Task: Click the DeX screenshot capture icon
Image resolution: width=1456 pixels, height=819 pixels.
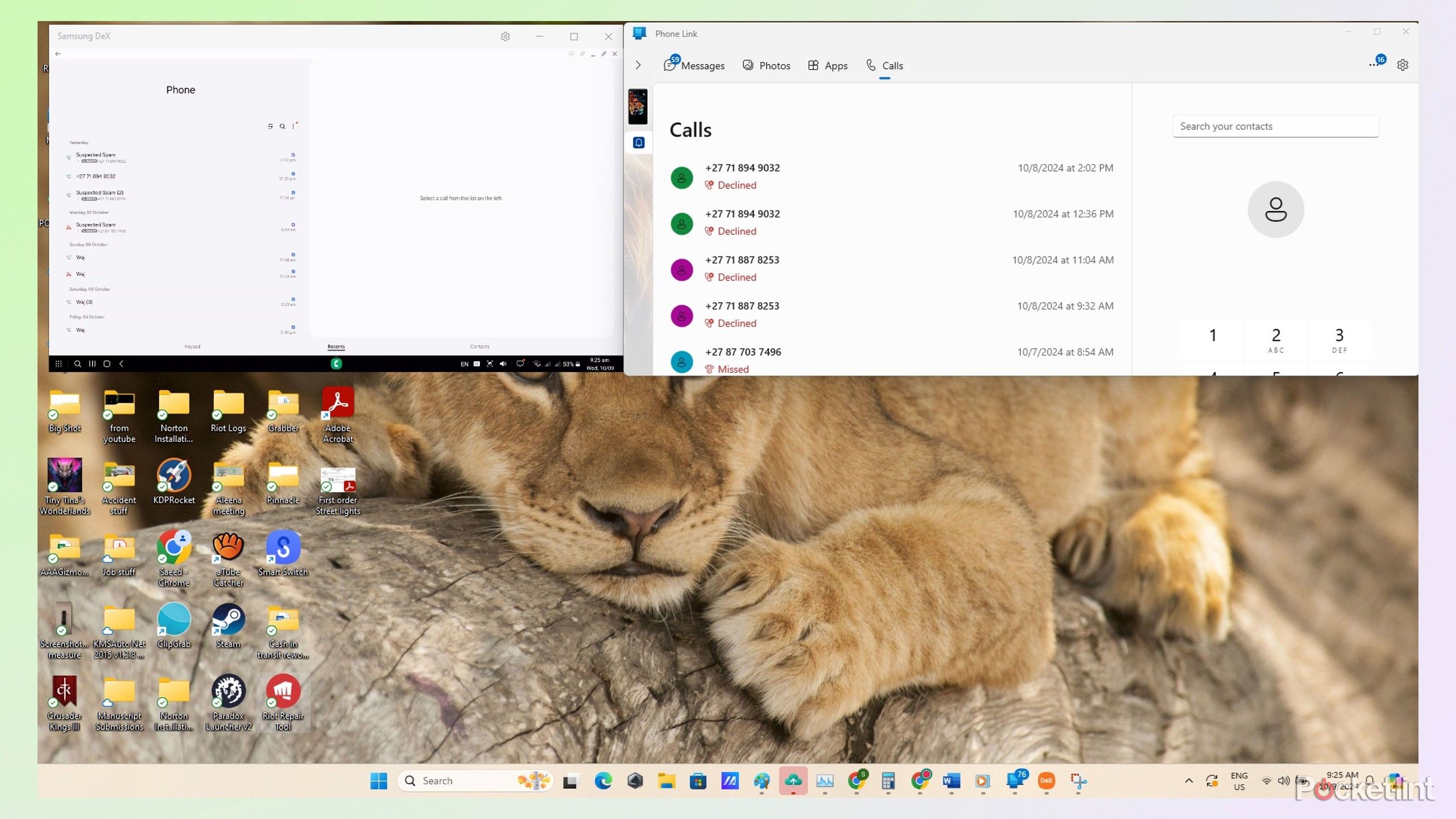Action: pos(490,364)
